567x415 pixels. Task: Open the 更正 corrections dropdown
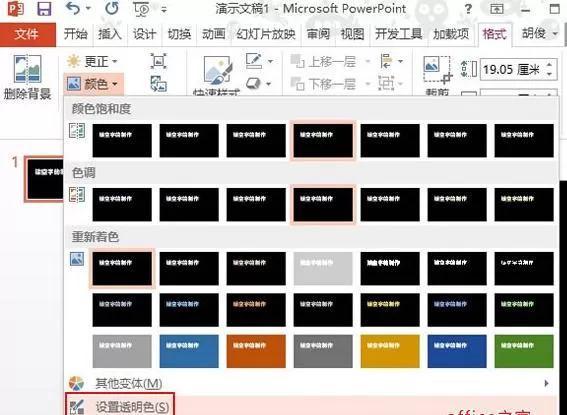point(93,61)
